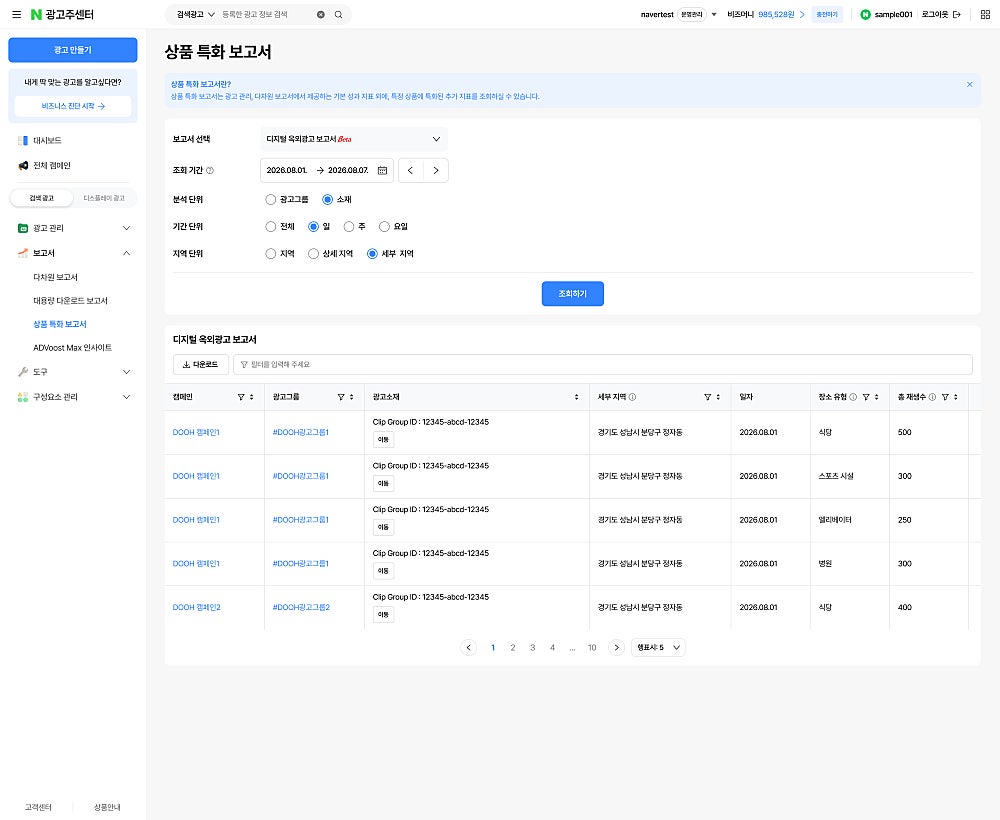
Task: Clear the search field with the X icon
Action: pos(321,14)
